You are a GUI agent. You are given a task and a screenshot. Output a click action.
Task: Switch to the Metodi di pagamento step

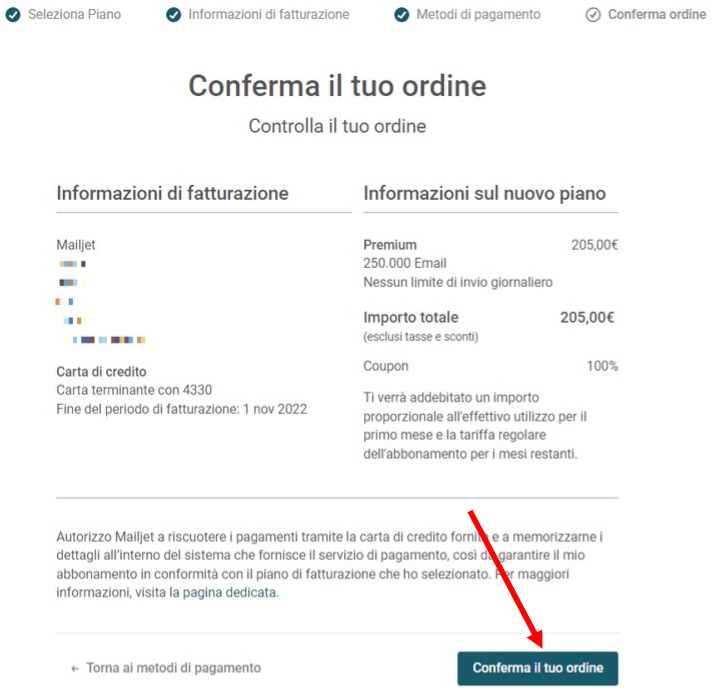pyautogui.click(x=478, y=15)
